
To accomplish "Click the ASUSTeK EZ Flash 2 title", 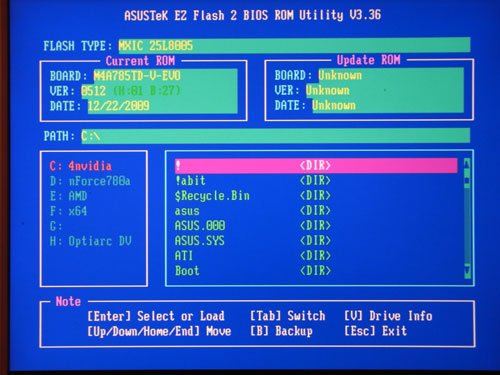I will (x=253, y=15).
